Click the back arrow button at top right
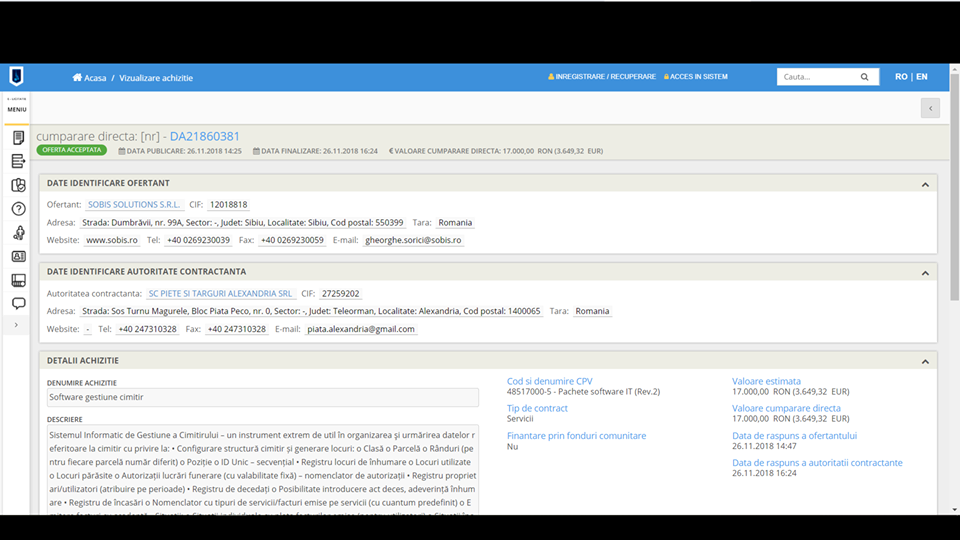Screen dimensions: 960x540 930,108
